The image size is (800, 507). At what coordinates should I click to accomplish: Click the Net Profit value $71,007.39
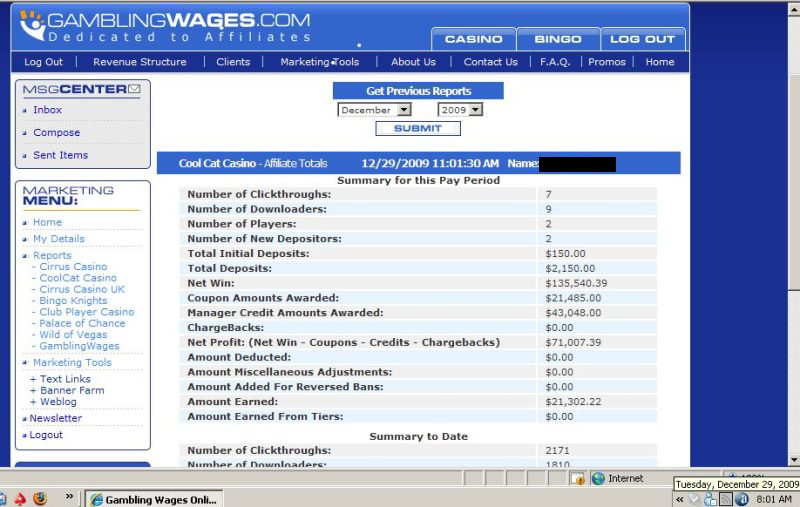coord(573,342)
